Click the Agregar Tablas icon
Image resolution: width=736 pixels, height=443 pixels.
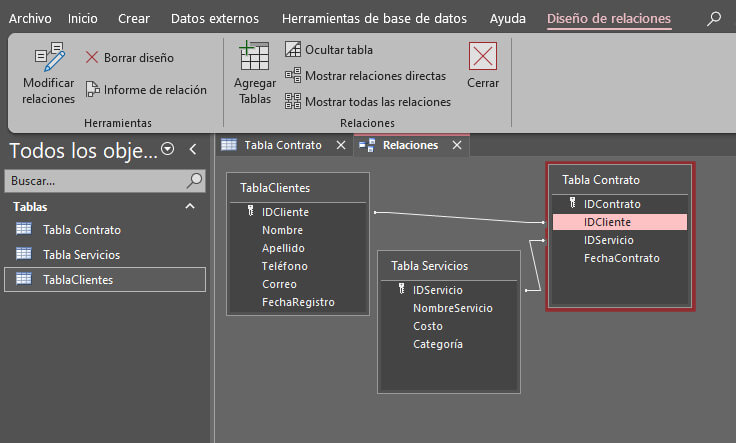(x=254, y=56)
